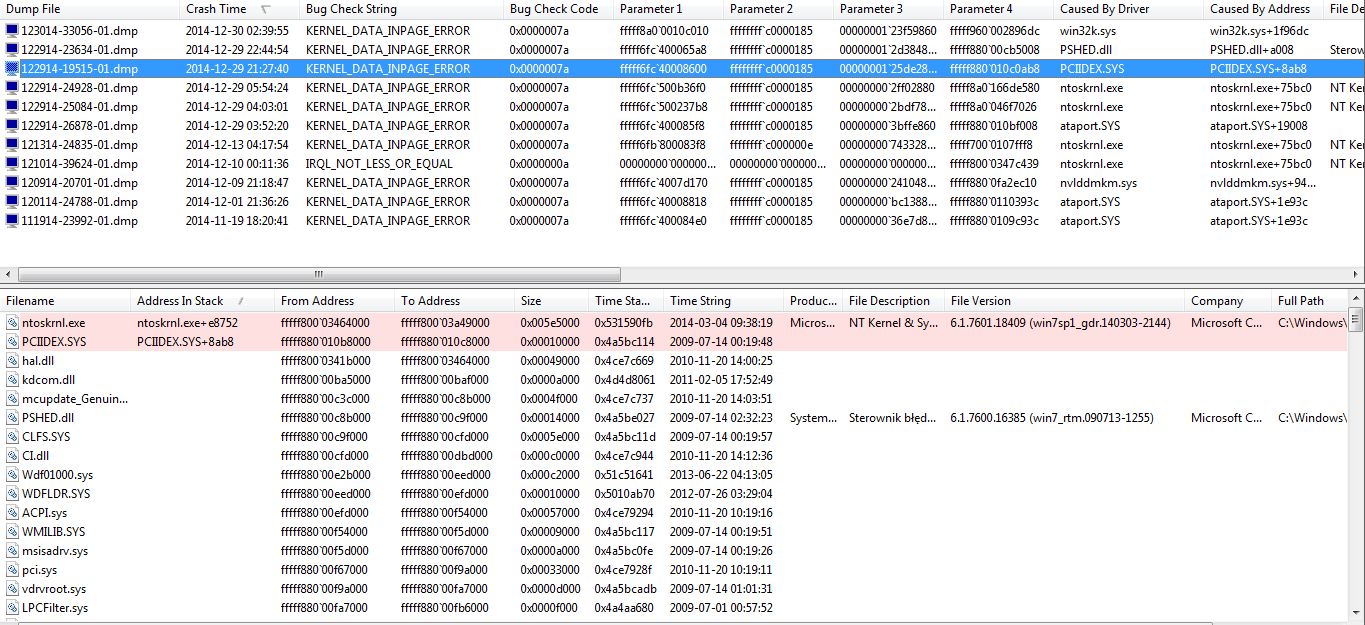1365x625 pixels.
Task: Sort drivers by Time String column
Action: [724, 301]
